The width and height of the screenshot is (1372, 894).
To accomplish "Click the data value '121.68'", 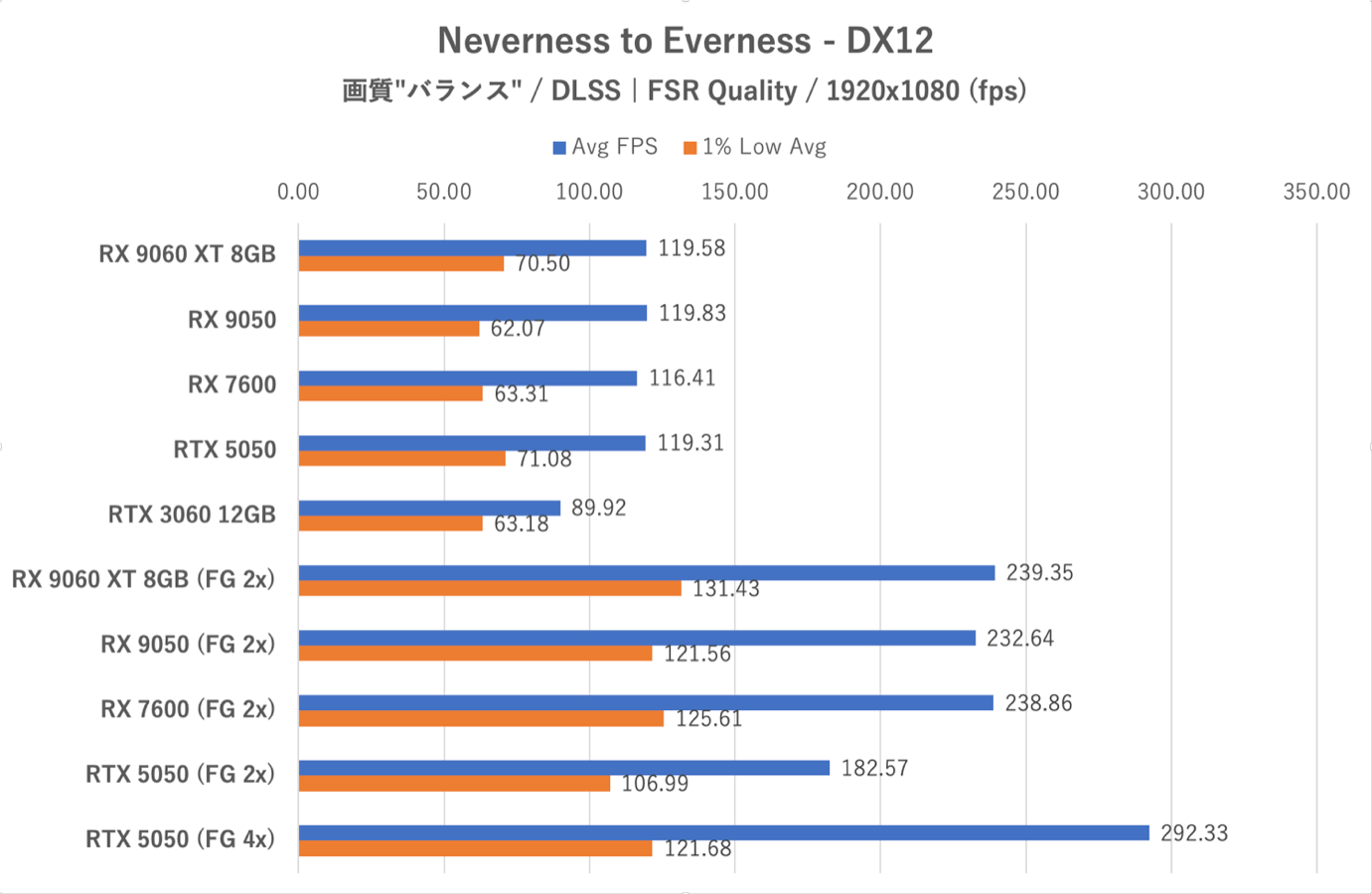I will [x=697, y=848].
